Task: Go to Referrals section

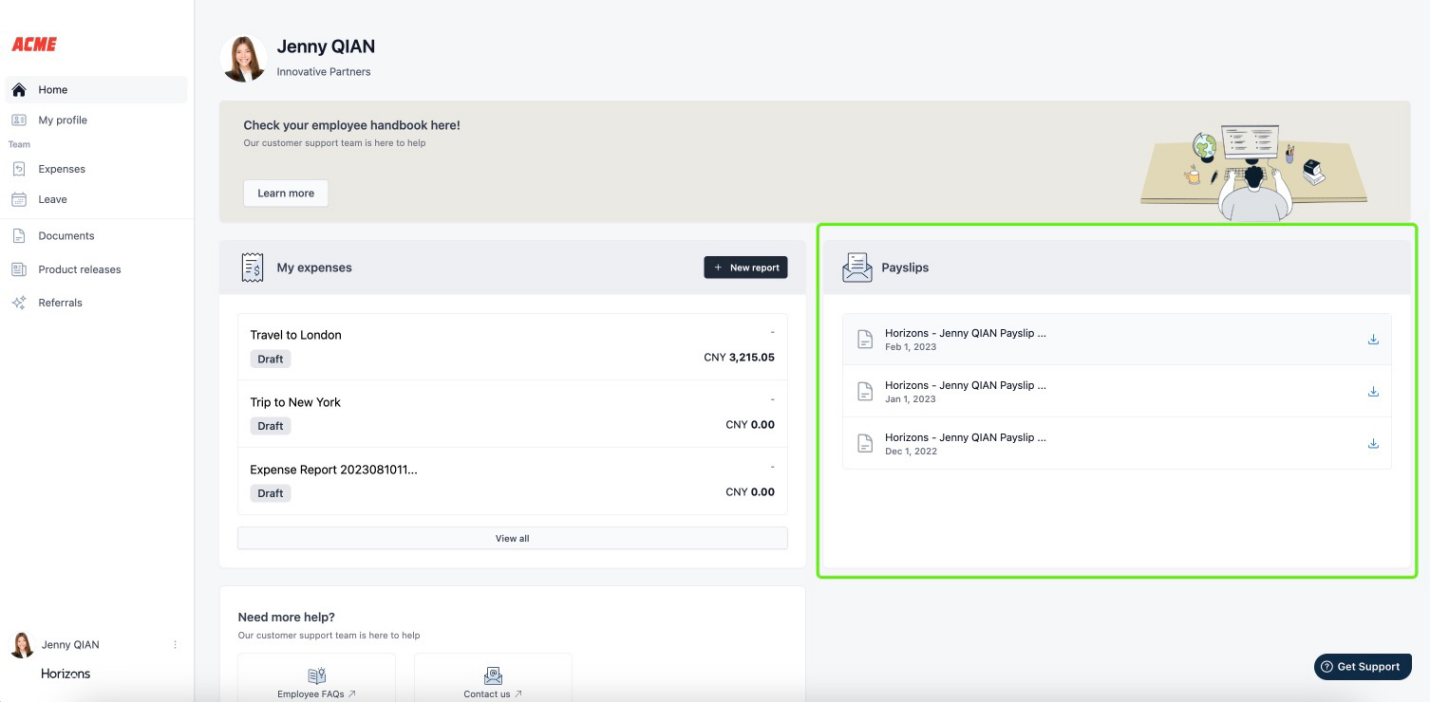Action: click(x=60, y=303)
